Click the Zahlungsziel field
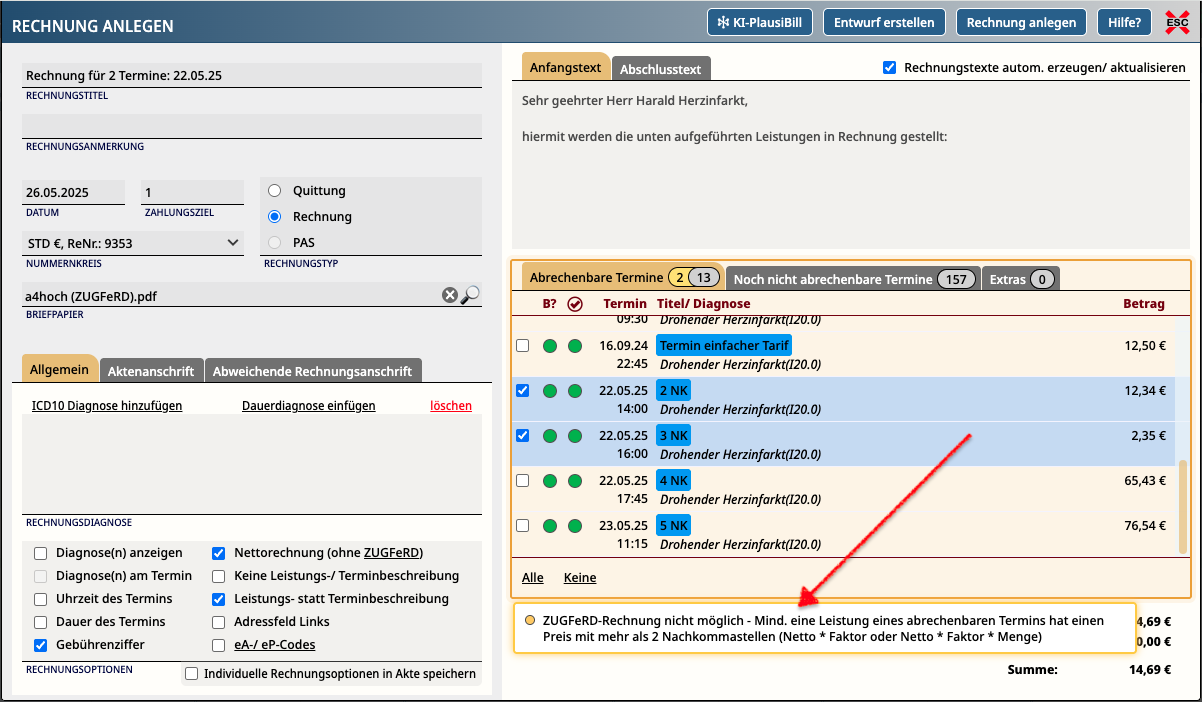1202x702 pixels. pos(192,192)
